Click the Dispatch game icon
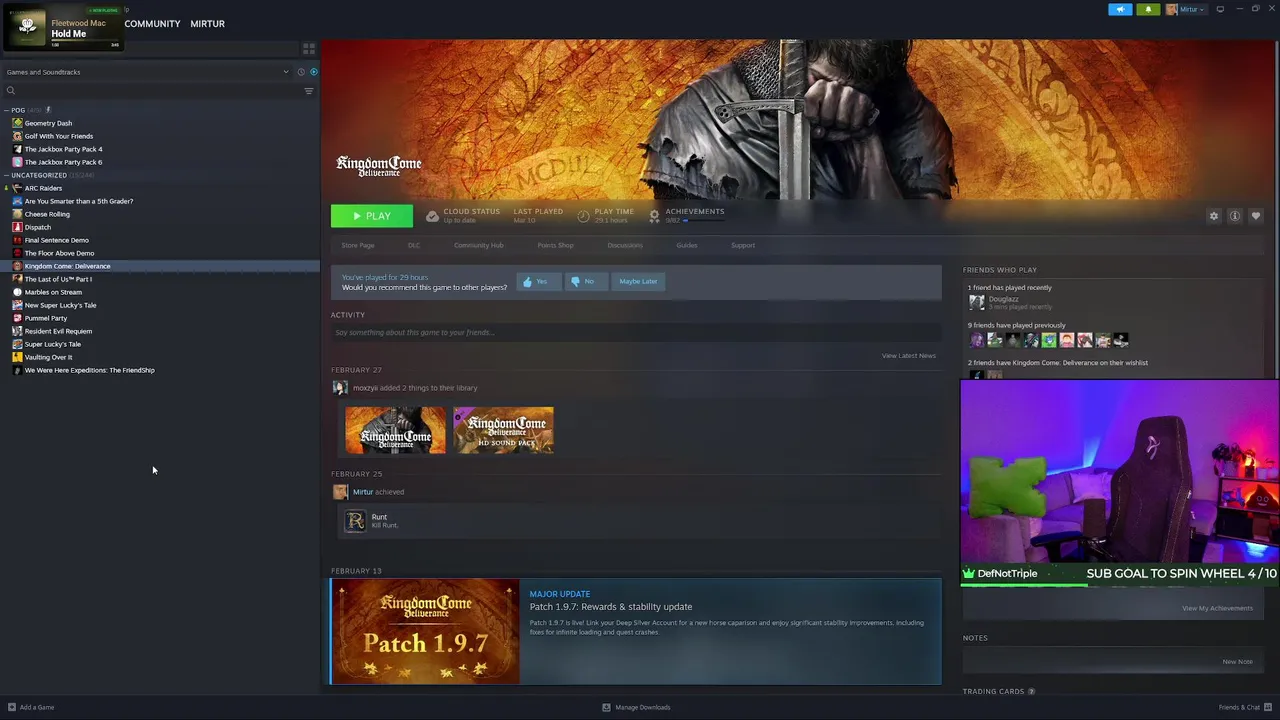 [x=17, y=227]
